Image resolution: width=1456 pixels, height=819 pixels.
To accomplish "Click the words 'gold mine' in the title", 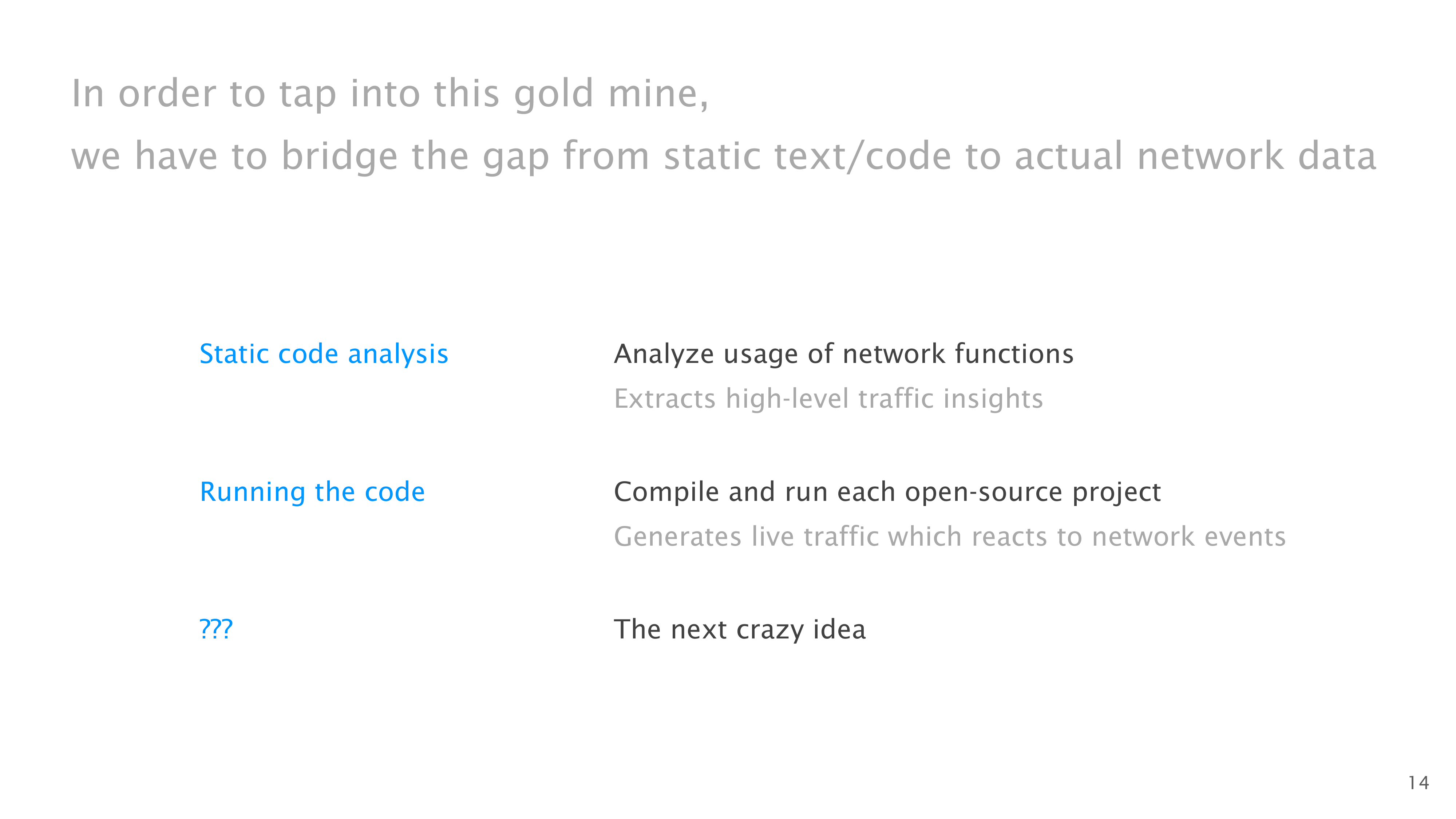I will 610,93.
